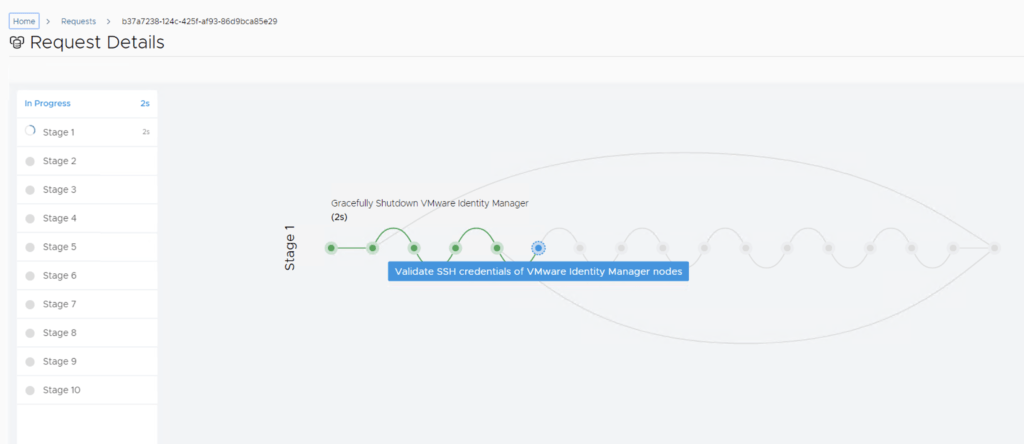Screen dimensions: 1024x444
Task: Click the Home breadcrumb button
Action: tap(24, 20)
